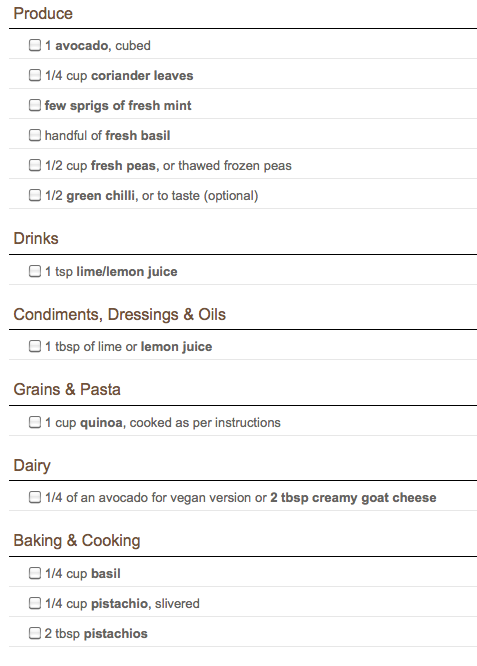Screen dimensions: 477x666
Task: Click the Condiments, Dressings & Oils heading
Action: pos(119,314)
